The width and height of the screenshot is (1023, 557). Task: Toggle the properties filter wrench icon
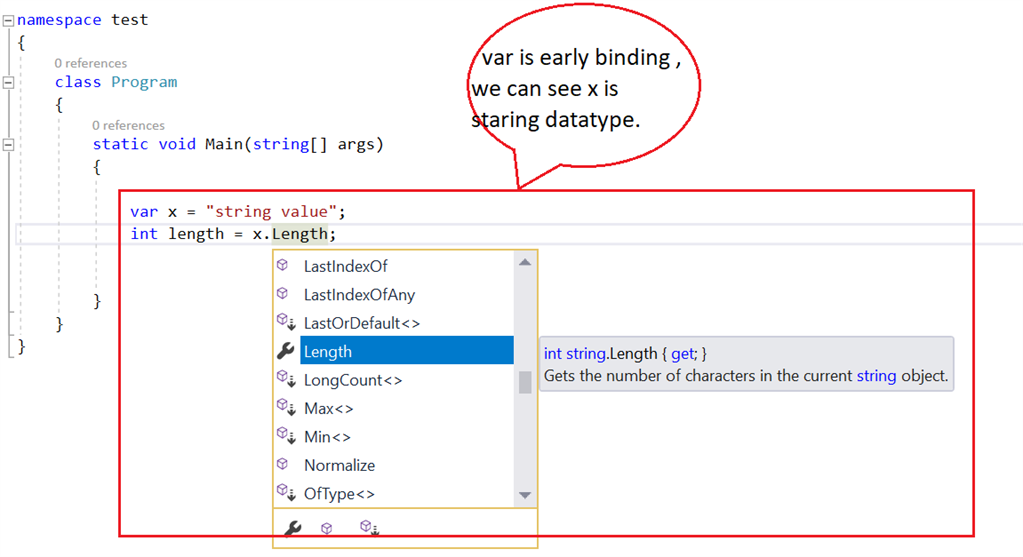click(292, 528)
